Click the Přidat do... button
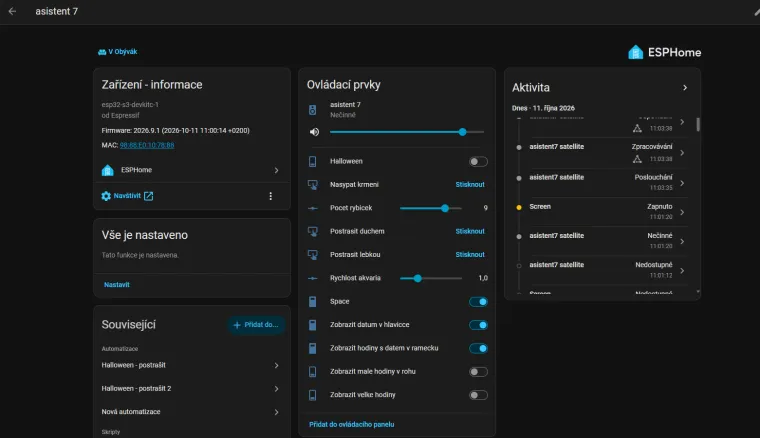The height and width of the screenshot is (438, 760). pyautogui.click(x=256, y=325)
